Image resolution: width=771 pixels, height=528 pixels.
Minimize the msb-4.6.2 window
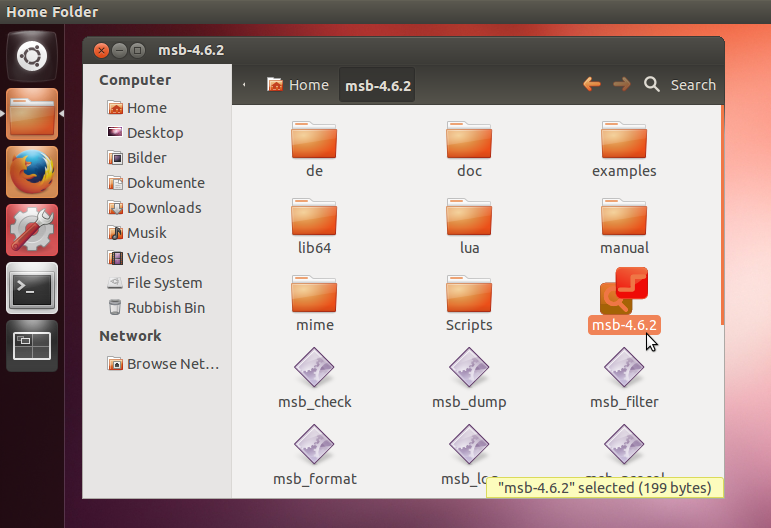[119, 50]
